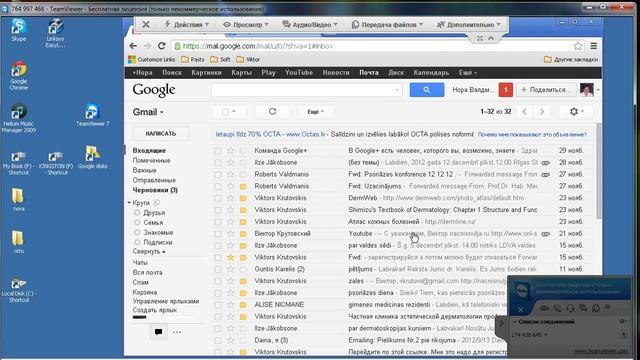Viewport: 640px width, 360px height.
Task: Open Local Disk (C) shortcut icon
Action: [18, 290]
